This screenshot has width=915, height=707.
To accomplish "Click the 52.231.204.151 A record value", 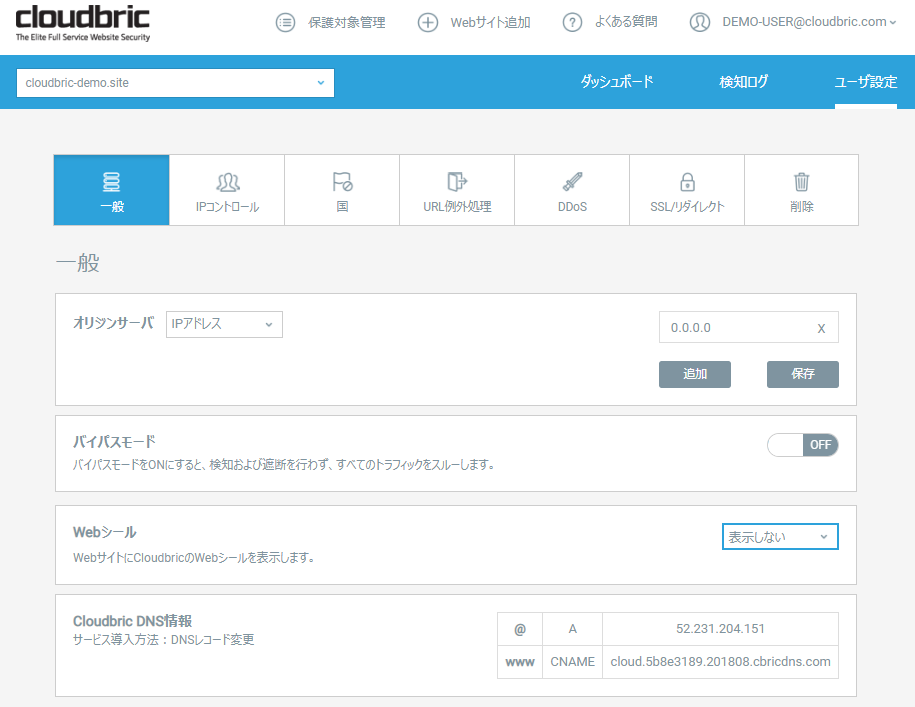I will point(720,629).
